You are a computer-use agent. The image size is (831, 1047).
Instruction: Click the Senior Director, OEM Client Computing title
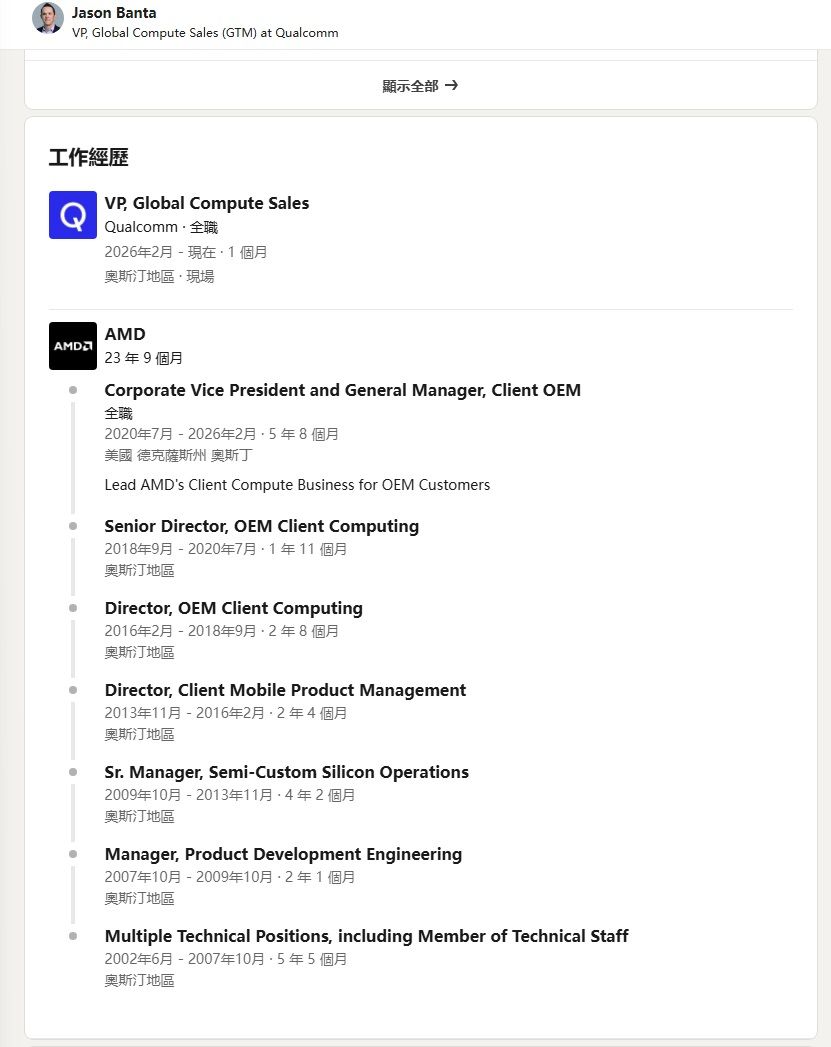tap(261, 526)
